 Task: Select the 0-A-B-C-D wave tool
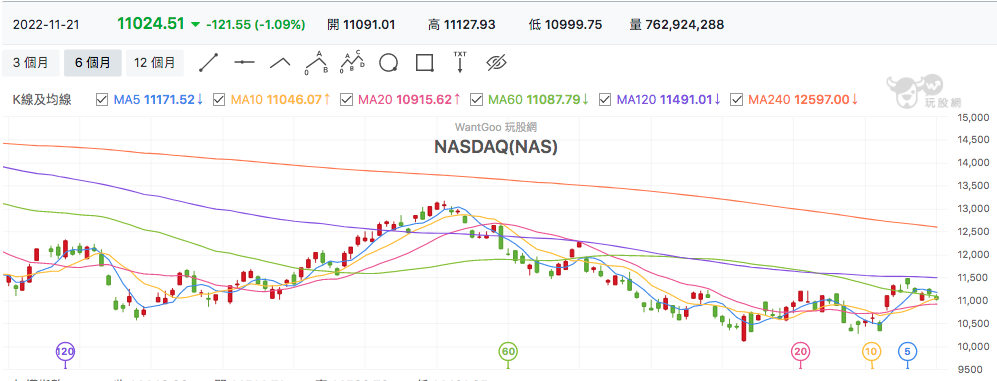coord(353,62)
